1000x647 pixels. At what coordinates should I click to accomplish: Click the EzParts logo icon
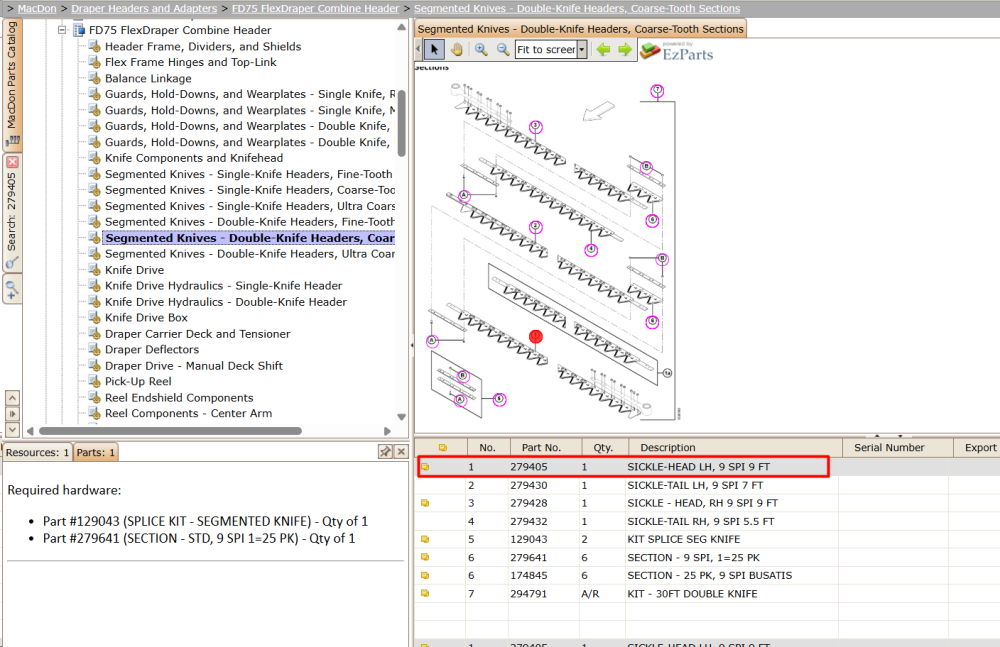coord(649,50)
